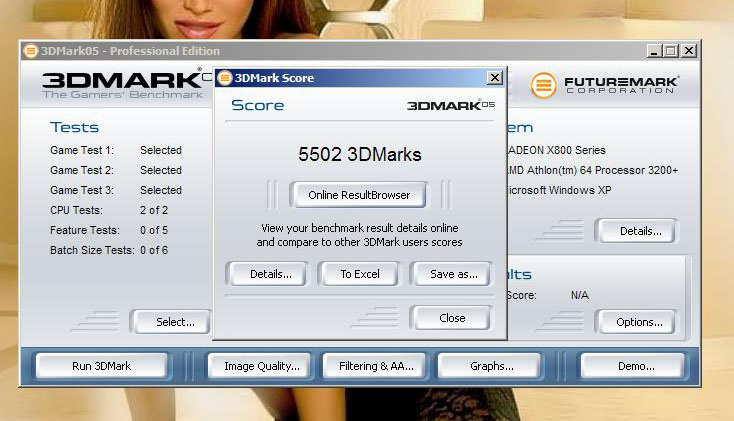
Task: Open the Image Quality settings
Action: click(x=261, y=366)
